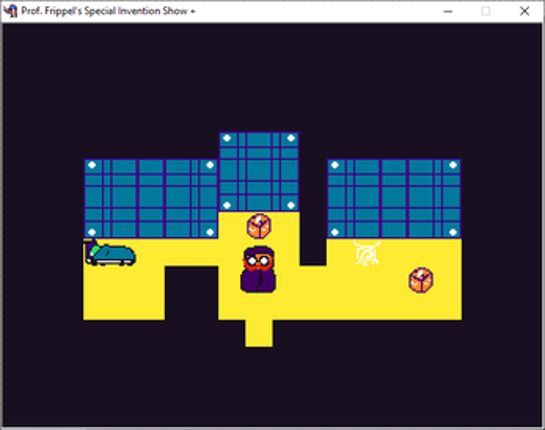Click the orange crate in the right room
Image resolution: width=545 pixels, height=430 pixels.
pyautogui.click(x=421, y=280)
